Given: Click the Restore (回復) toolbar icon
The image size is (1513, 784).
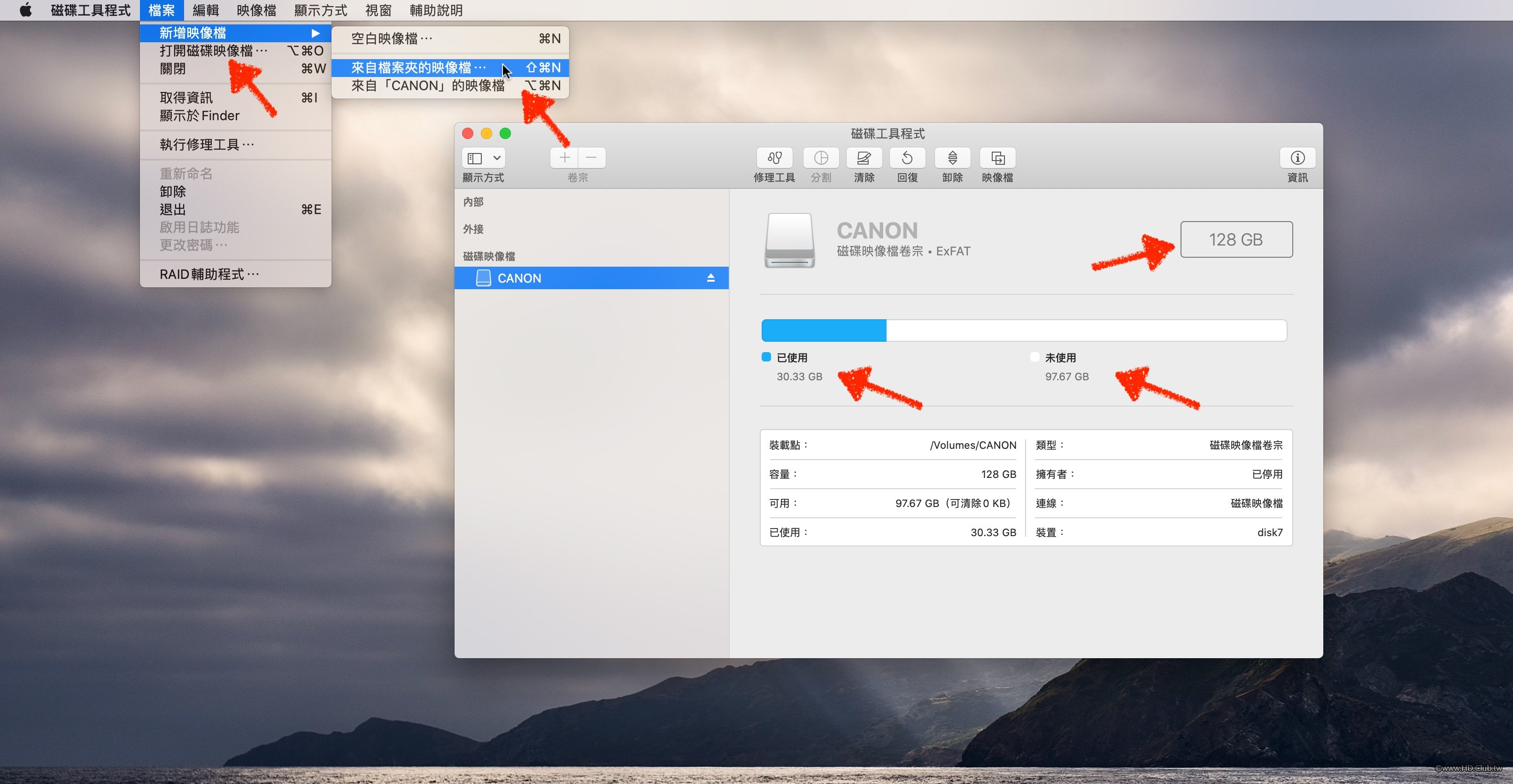Looking at the screenshot, I should click(x=907, y=158).
